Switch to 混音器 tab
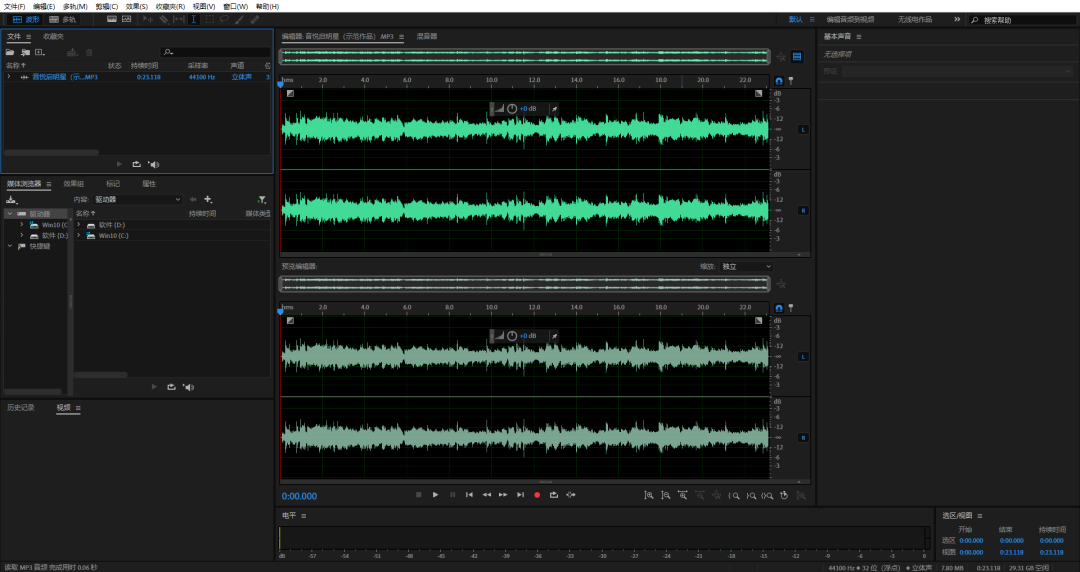This screenshot has width=1080, height=572. point(427,37)
